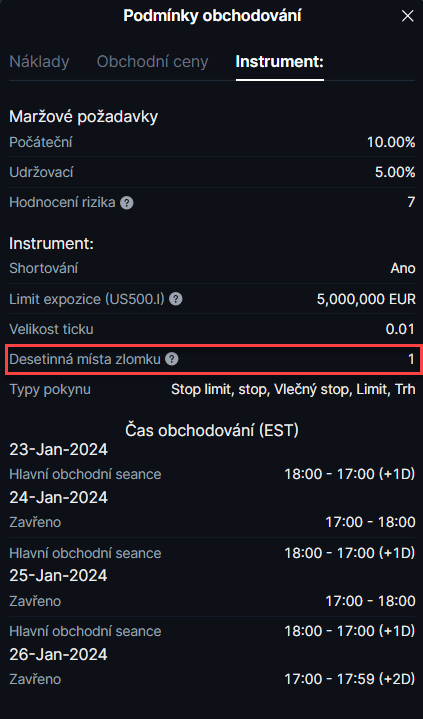Click the 26-Jan-2024 date heading
The width and height of the screenshot is (423, 719).
point(58,654)
